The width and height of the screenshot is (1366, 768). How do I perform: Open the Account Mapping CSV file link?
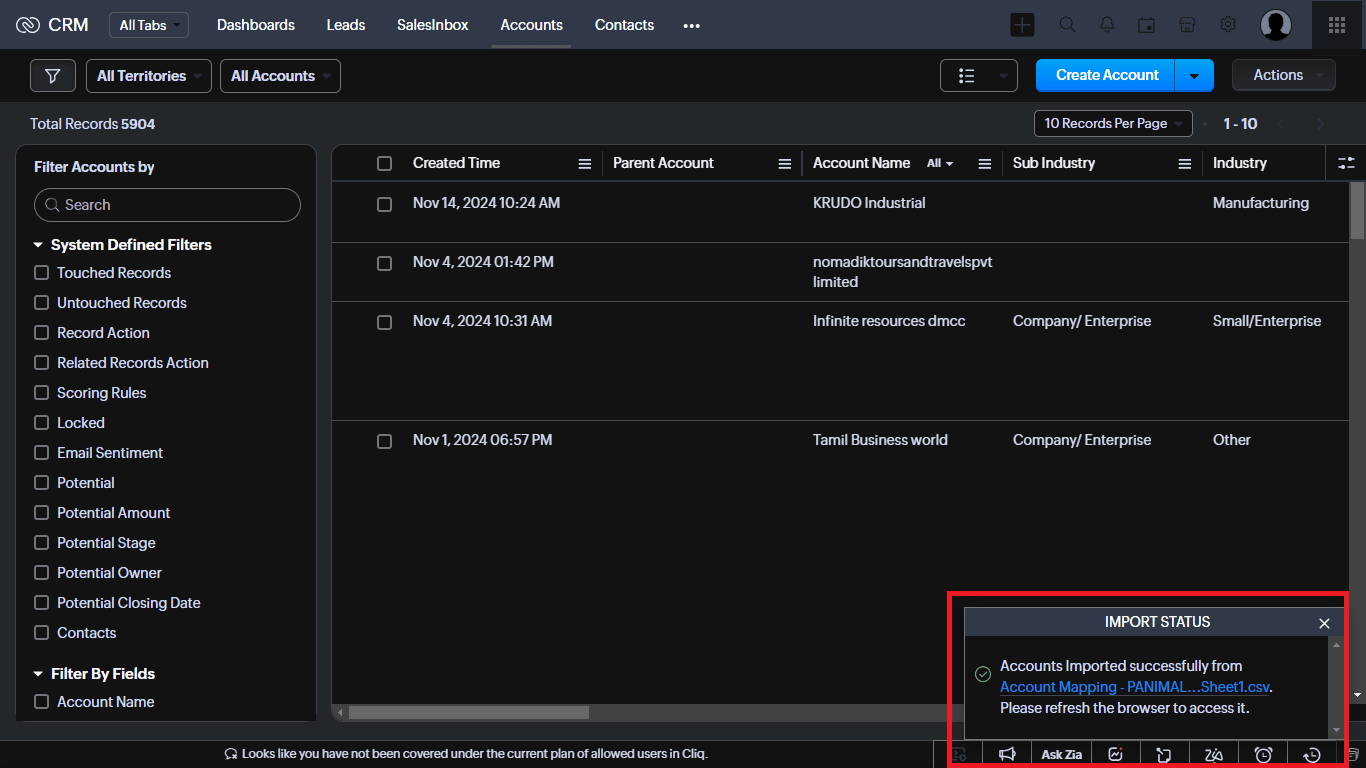pos(1135,687)
